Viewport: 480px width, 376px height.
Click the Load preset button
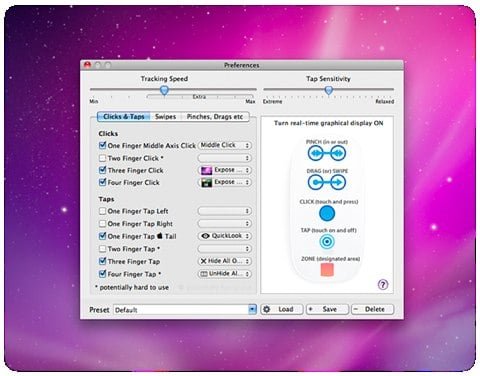[x=282, y=309]
